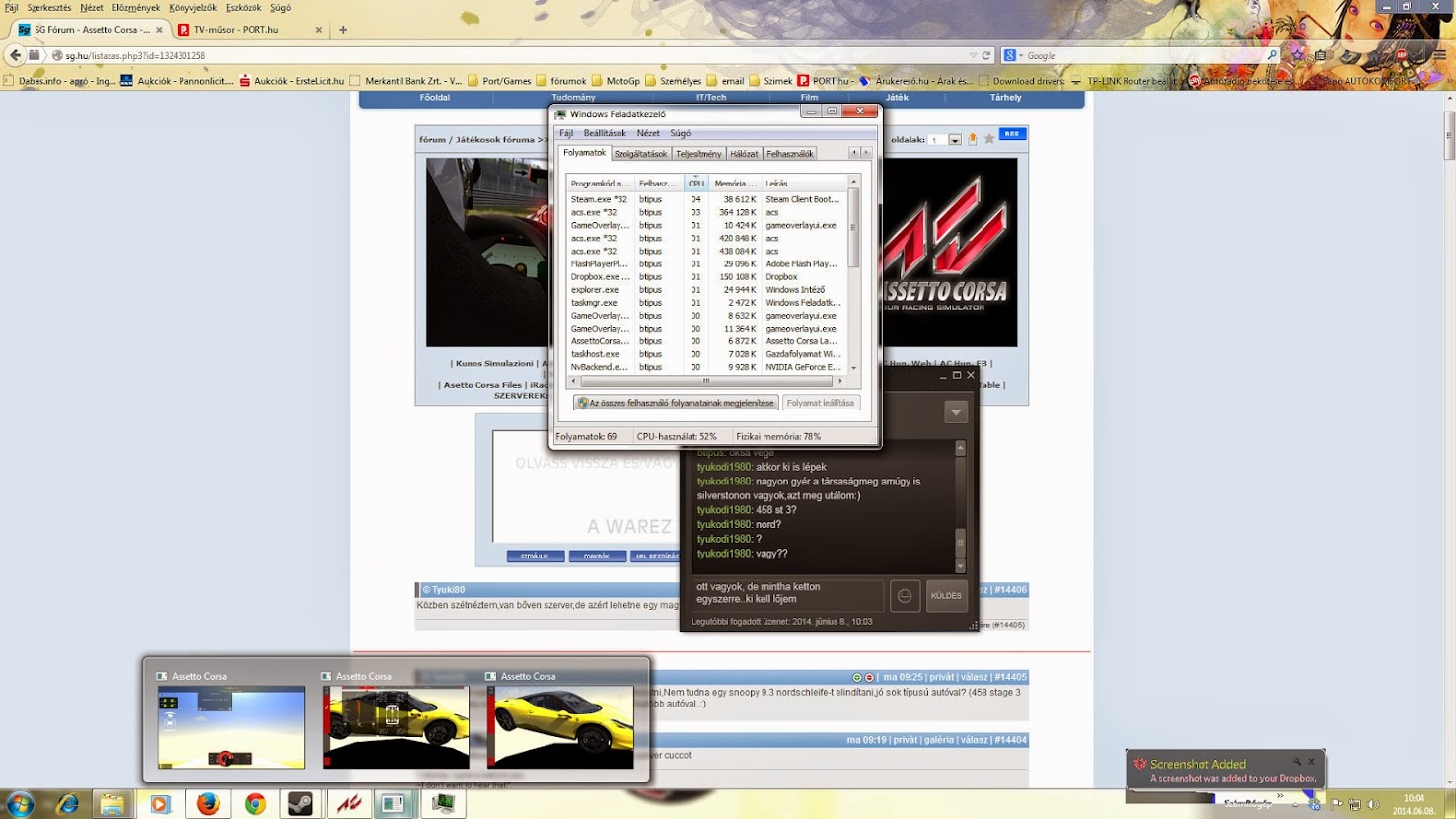Open Firefox from the Windows taskbar
Image resolution: width=1456 pixels, height=819 pixels.
207,804
